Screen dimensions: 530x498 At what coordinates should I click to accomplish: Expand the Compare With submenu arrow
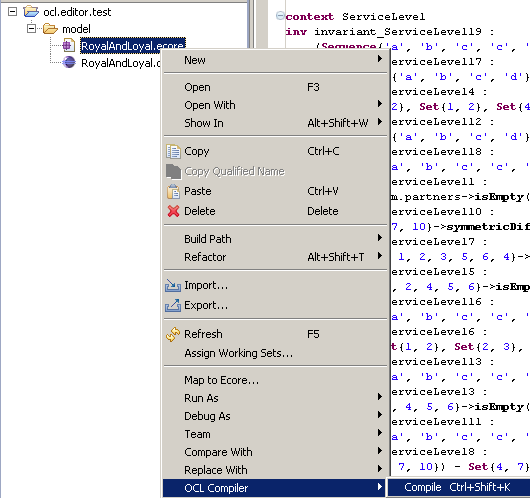click(x=380, y=451)
